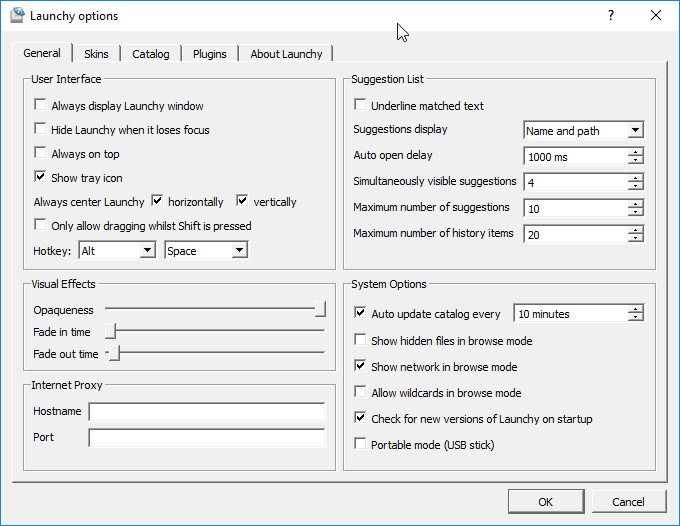Click the Fade out time slider handle
The height and width of the screenshot is (526, 680).
point(114,353)
